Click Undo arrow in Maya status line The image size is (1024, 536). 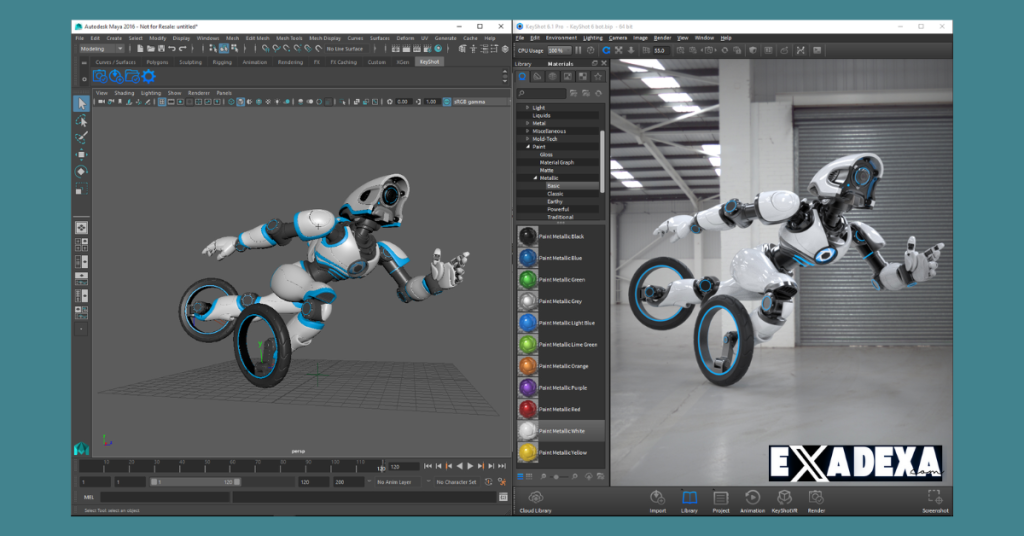pyautogui.click(x=172, y=49)
